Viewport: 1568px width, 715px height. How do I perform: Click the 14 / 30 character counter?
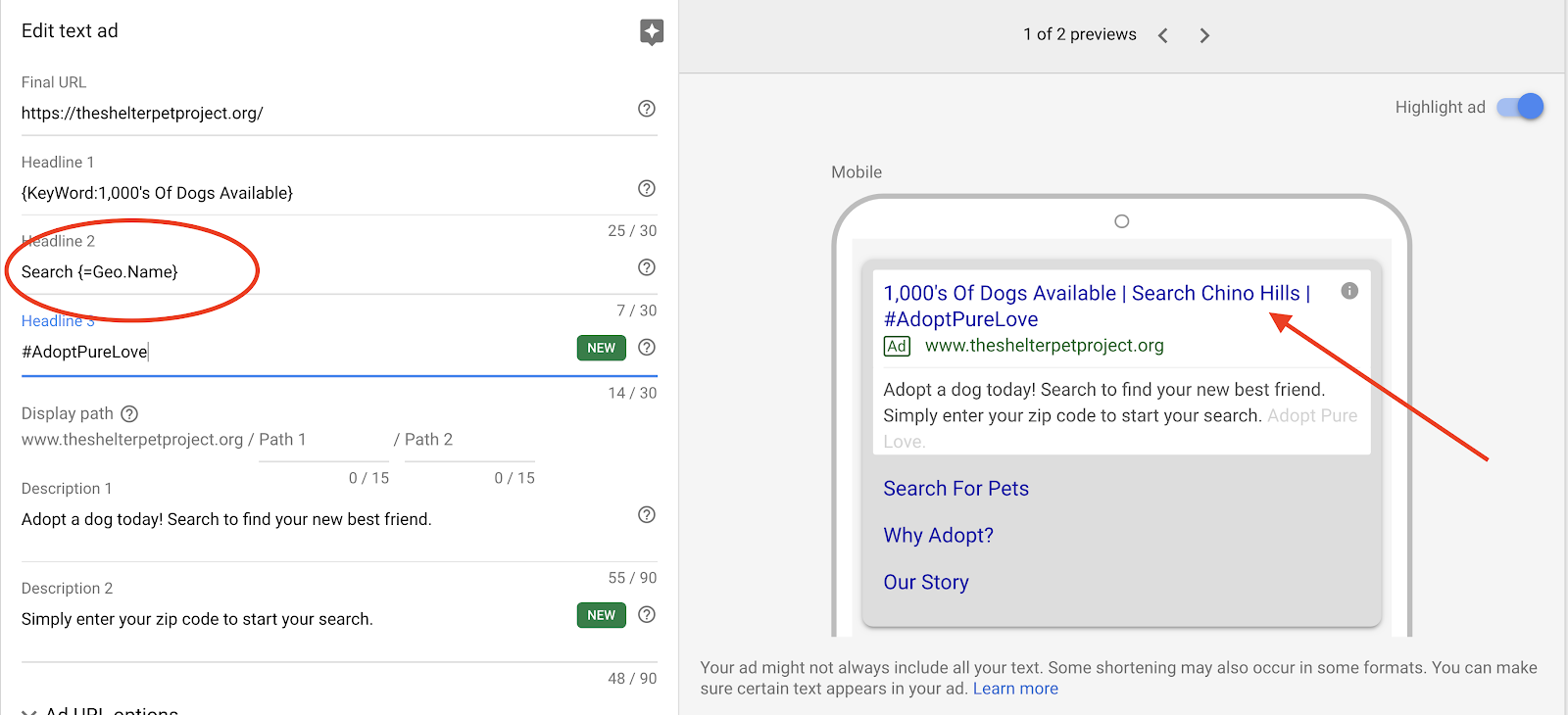pyautogui.click(x=632, y=393)
